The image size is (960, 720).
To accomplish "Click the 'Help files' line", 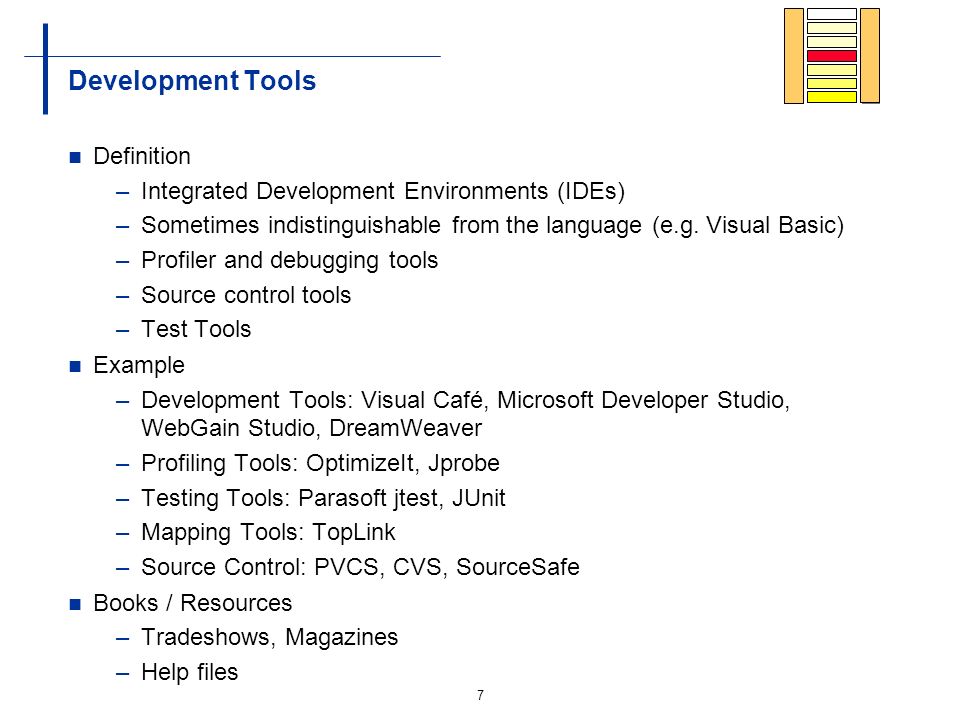I will click(190, 672).
